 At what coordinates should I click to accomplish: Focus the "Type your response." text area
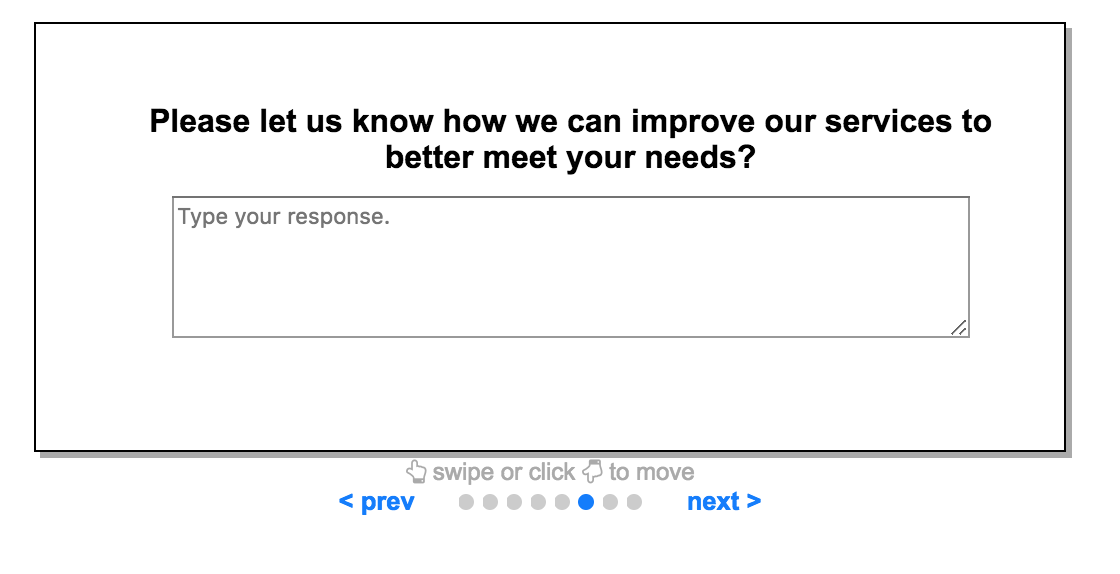coord(571,266)
